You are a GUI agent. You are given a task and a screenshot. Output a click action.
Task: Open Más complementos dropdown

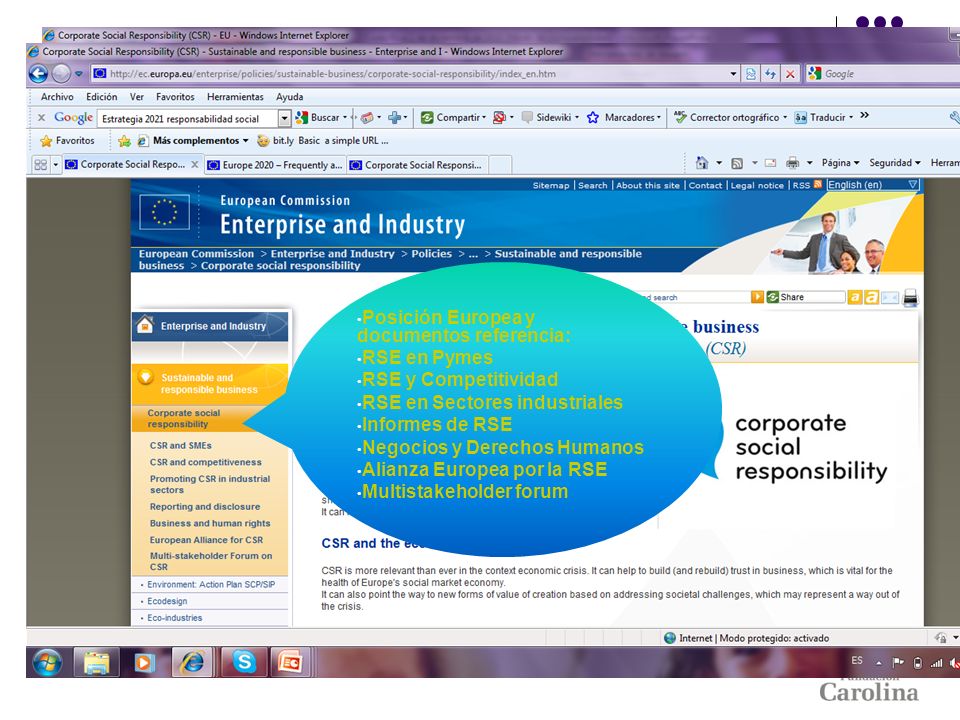[201, 141]
